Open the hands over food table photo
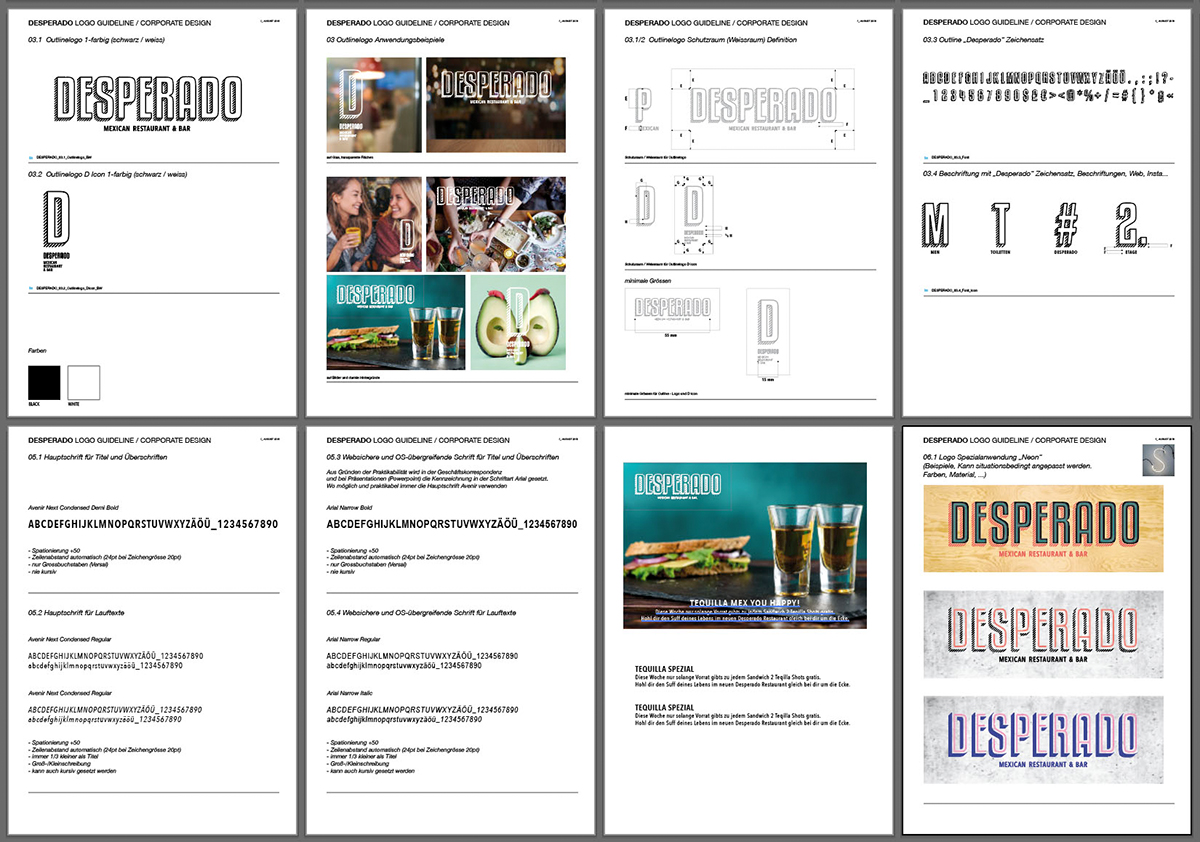The image size is (1200, 842). [x=496, y=224]
